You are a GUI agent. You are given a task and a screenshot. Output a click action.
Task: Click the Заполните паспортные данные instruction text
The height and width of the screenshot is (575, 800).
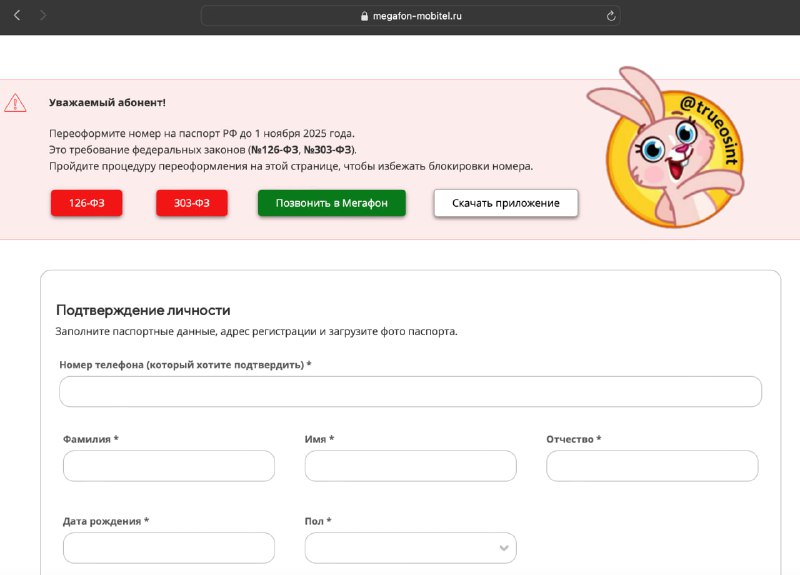(256, 332)
